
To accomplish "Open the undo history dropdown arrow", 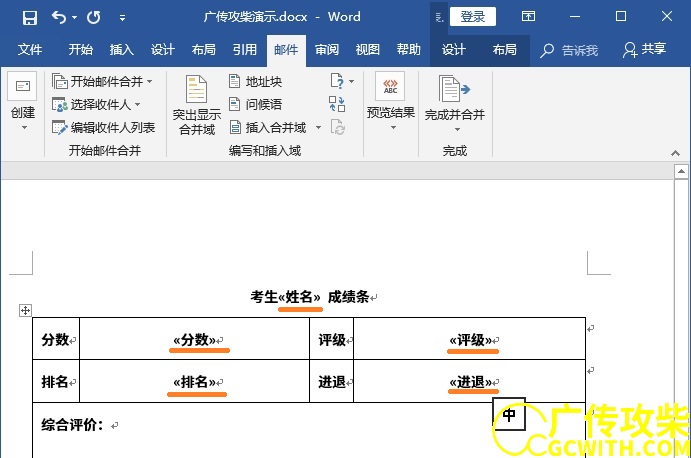I will click(74, 18).
